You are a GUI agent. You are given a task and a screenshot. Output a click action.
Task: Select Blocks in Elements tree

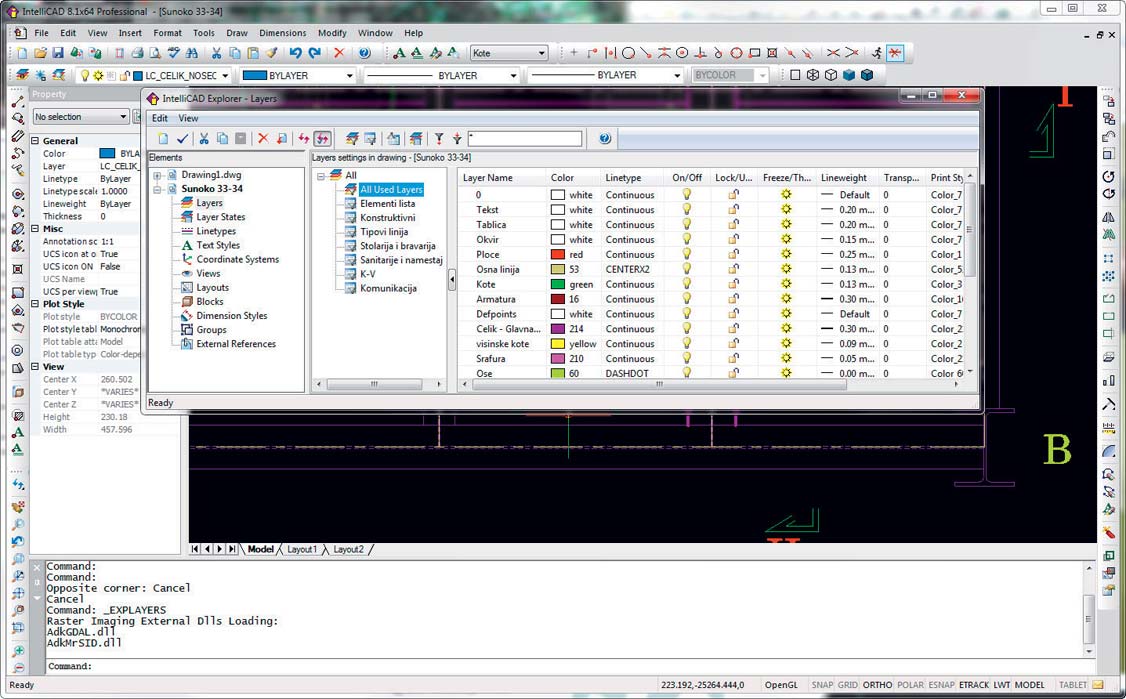[210, 302]
